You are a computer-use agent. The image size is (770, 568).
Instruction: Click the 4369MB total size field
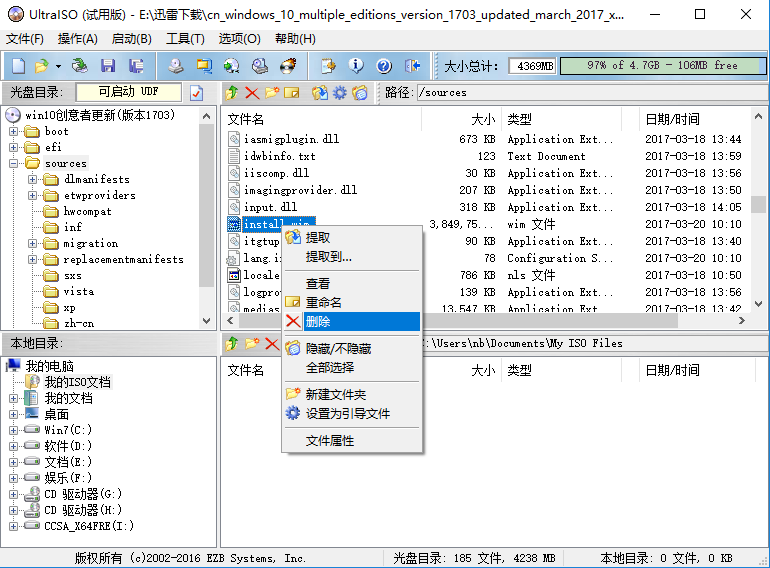[532, 66]
